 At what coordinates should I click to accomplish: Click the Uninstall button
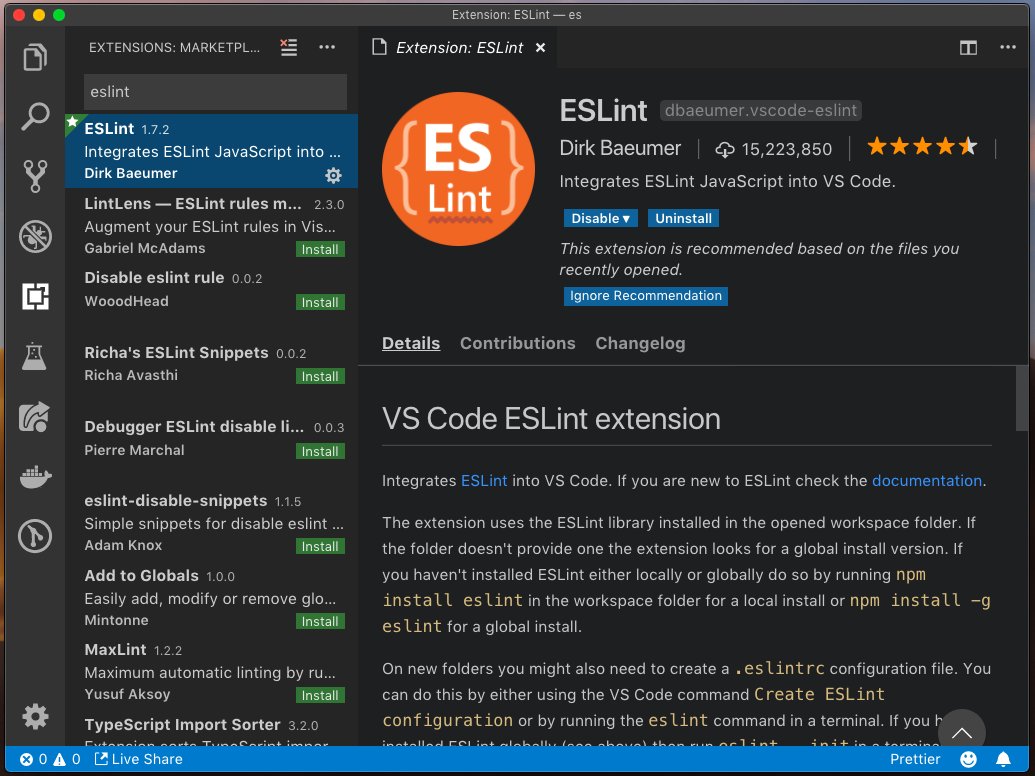coord(683,218)
